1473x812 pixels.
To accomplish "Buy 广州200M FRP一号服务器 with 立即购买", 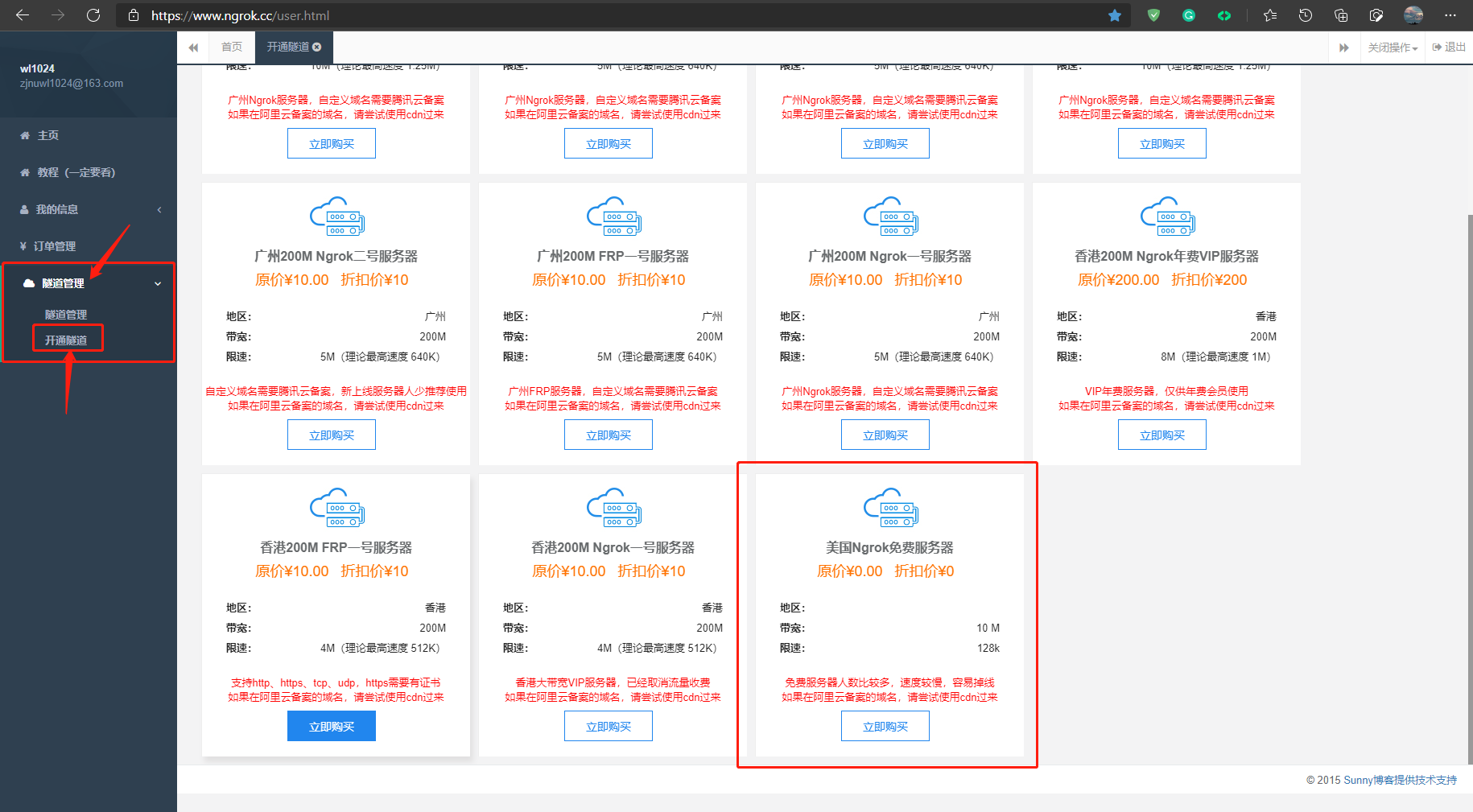I will click(x=609, y=435).
